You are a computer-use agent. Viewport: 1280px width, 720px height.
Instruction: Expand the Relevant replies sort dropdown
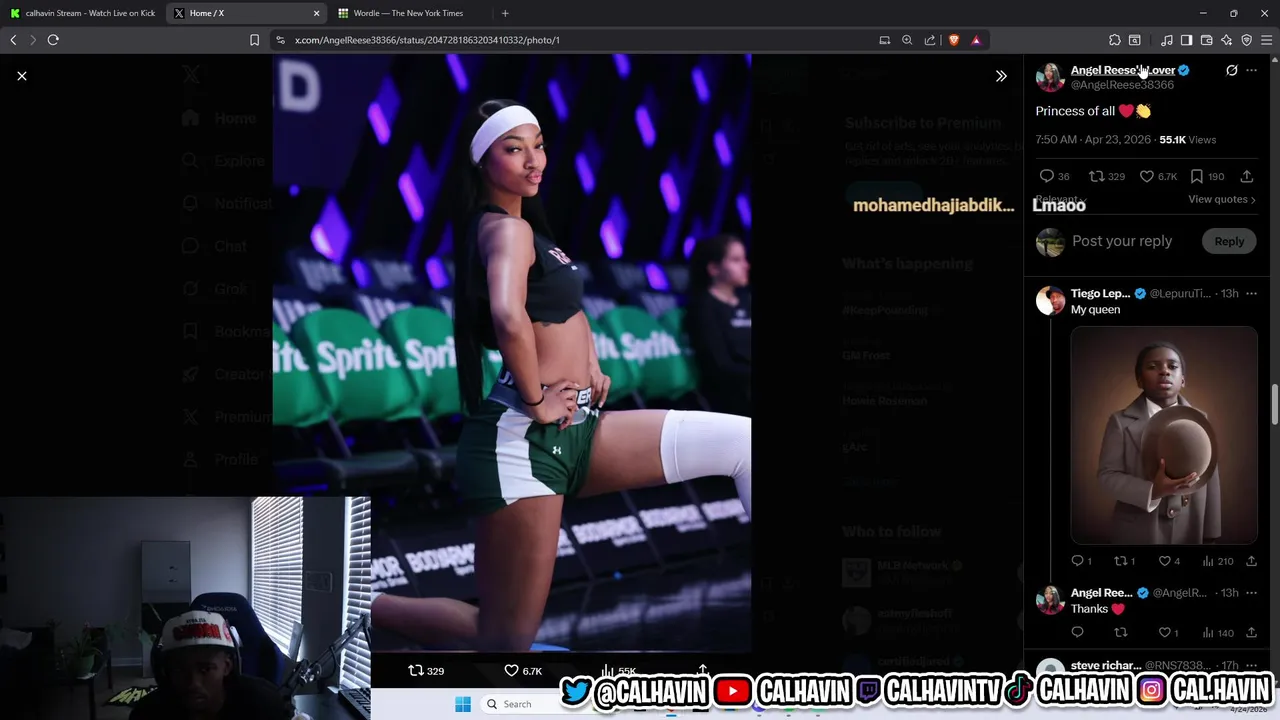pyautogui.click(x=1060, y=199)
